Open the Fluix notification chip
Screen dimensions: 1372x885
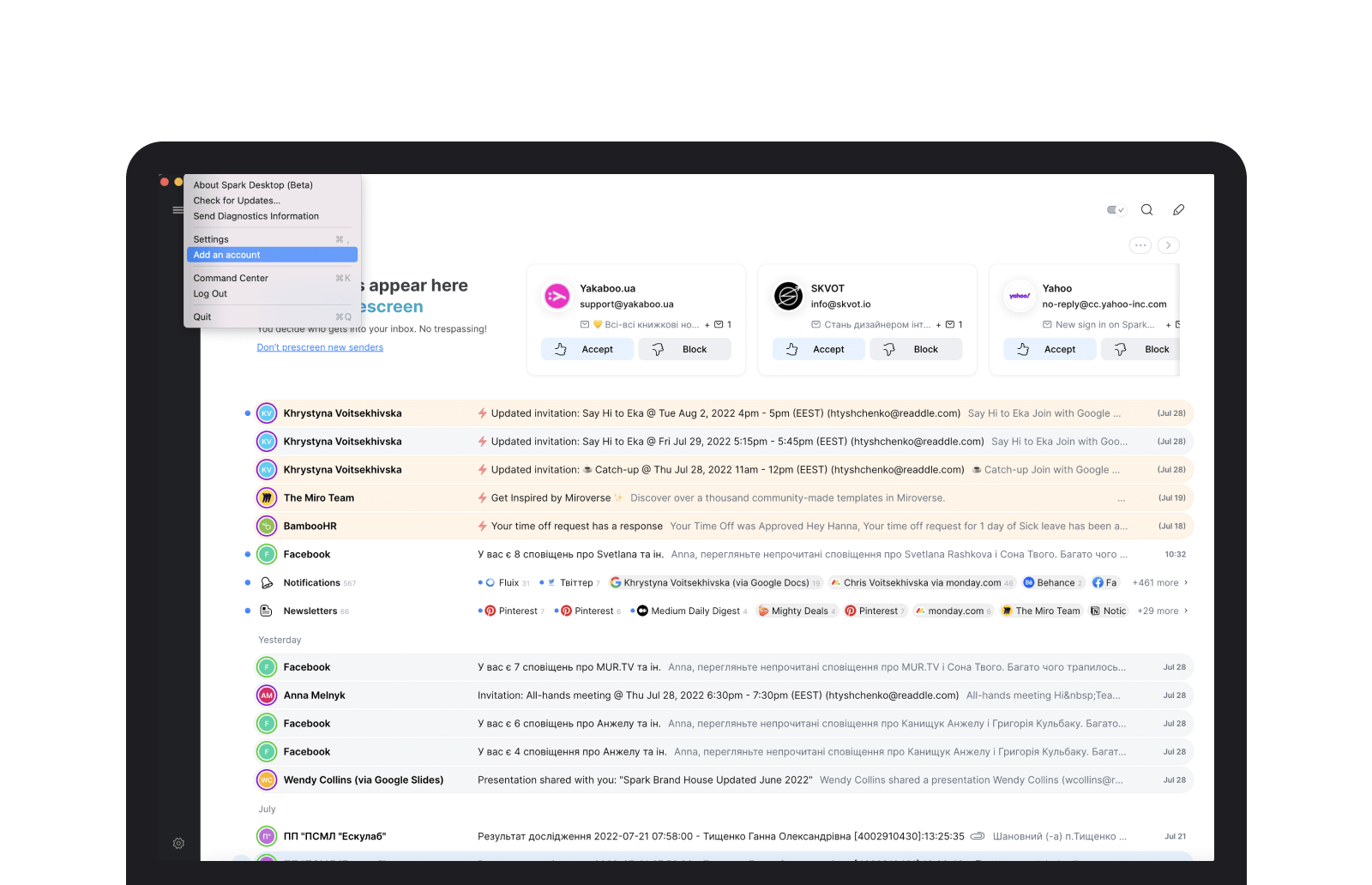[x=508, y=583]
